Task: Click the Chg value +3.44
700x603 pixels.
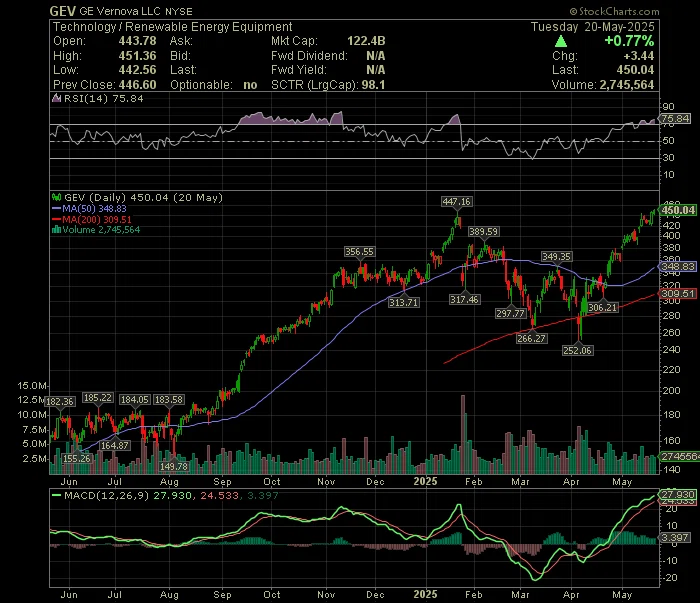Action: (639, 56)
